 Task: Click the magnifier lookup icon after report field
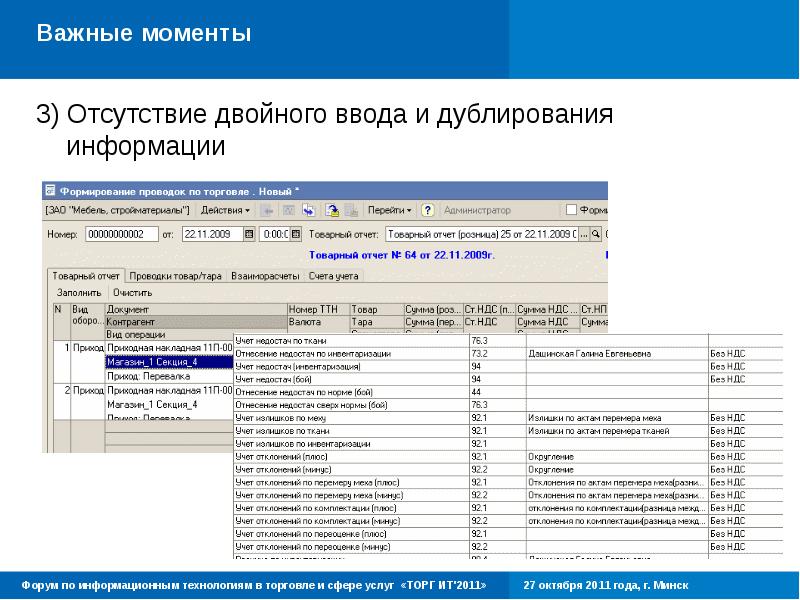click(594, 232)
